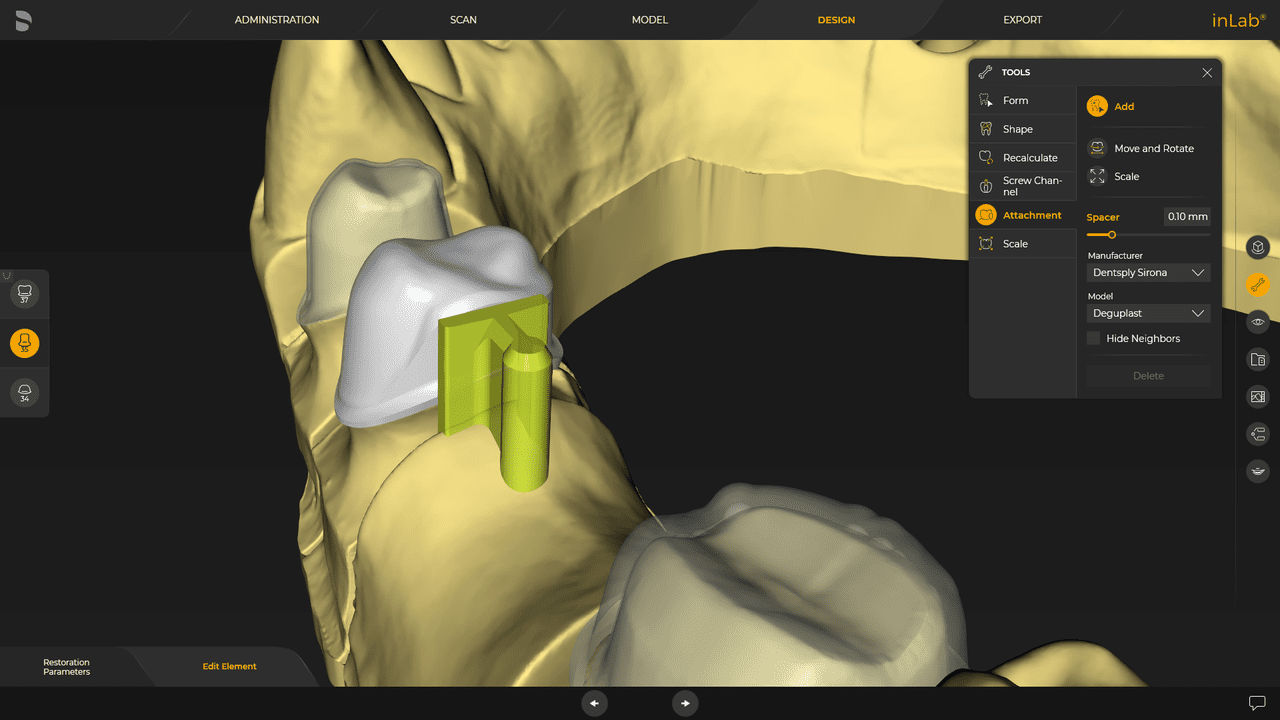Select the wrench Tools icon in sidebar
This screenshot has width=1280, height=720.
click(x=1257, y=284)
